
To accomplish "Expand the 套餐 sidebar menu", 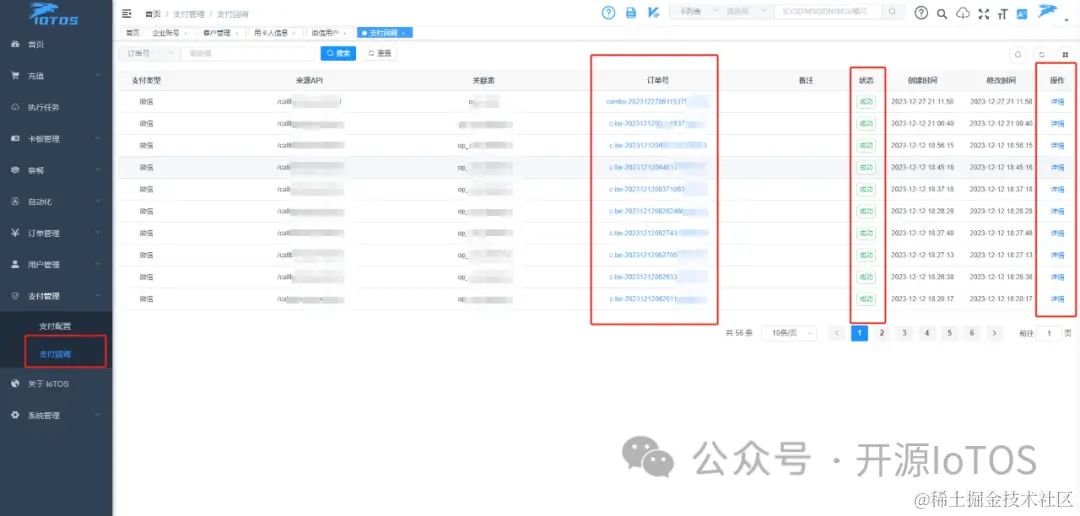I will [56, 170].
